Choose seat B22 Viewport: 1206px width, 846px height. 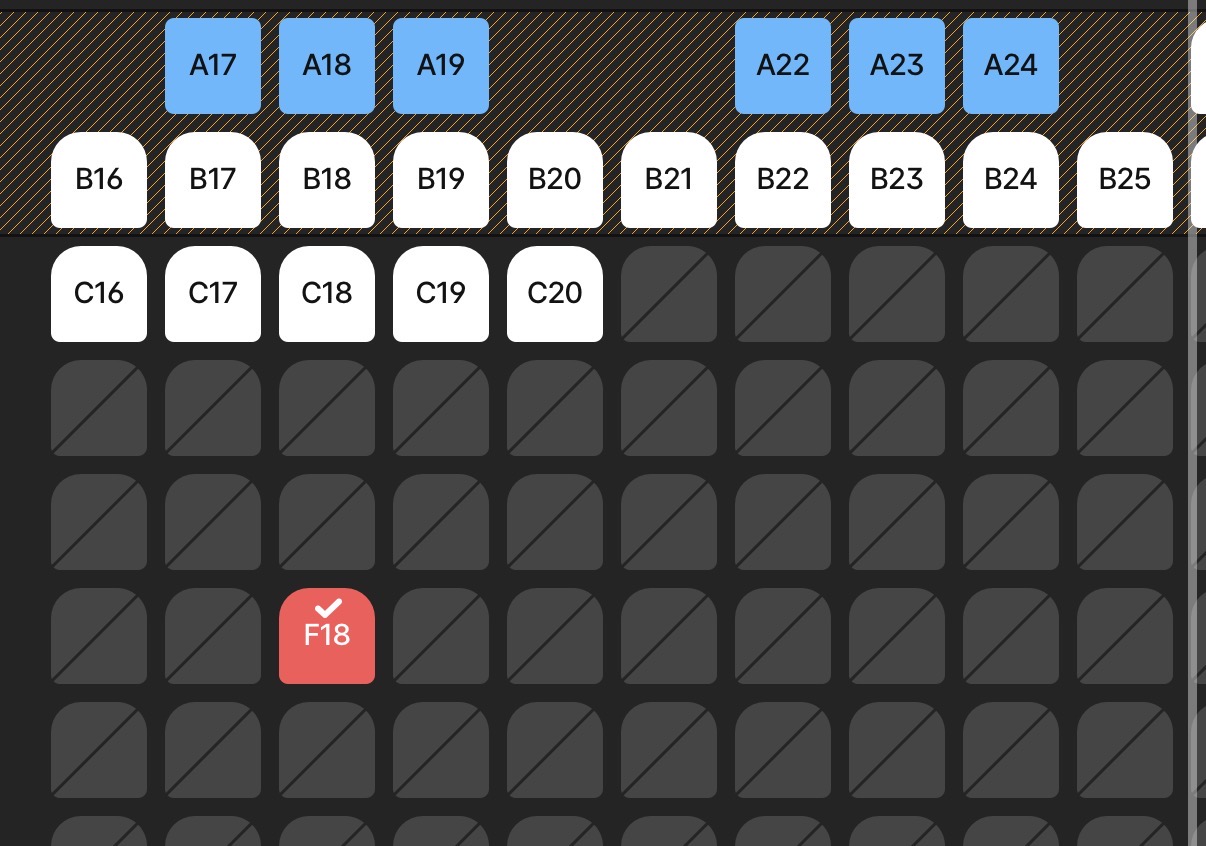(783, 180)
